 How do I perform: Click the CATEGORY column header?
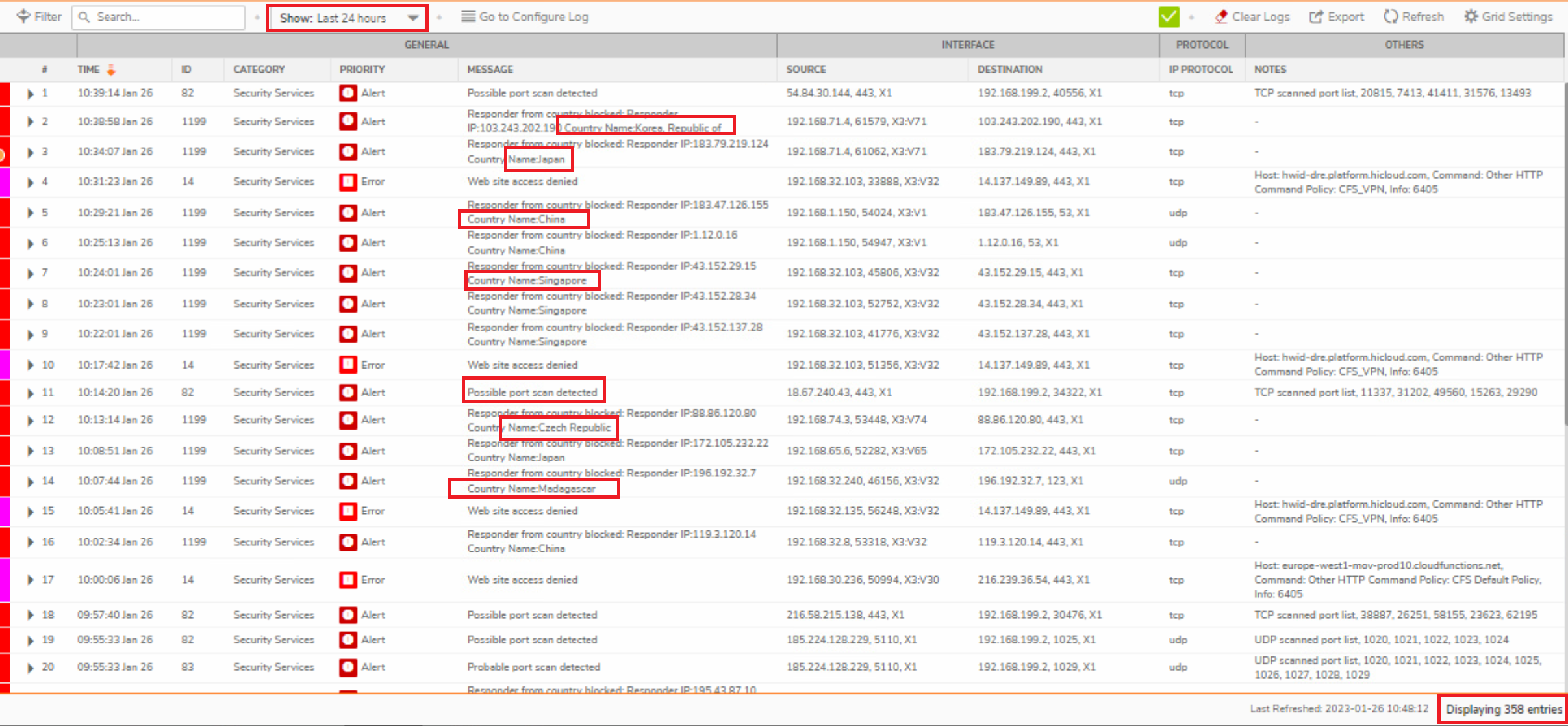pyautogui.click(x=259, y=70)
